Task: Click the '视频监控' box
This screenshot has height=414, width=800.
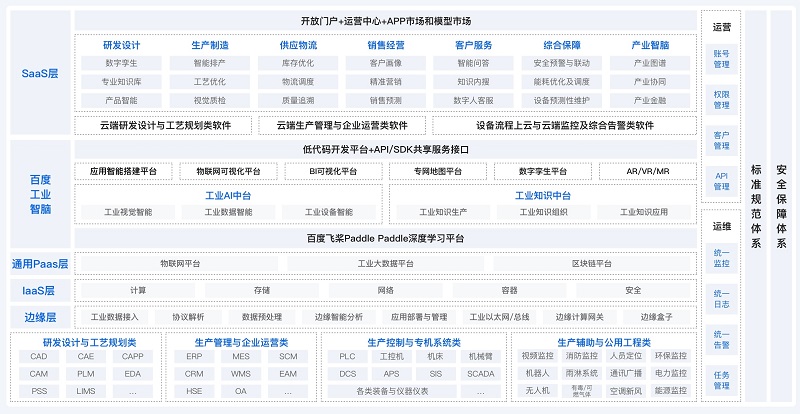Action: pos(536,356)
